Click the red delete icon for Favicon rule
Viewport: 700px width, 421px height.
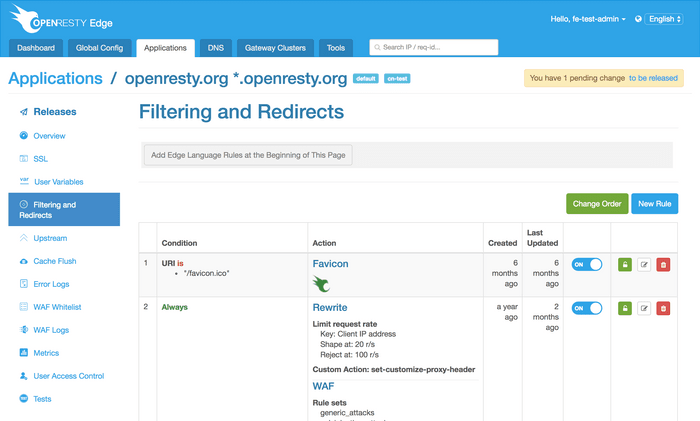tap(663, 264)
